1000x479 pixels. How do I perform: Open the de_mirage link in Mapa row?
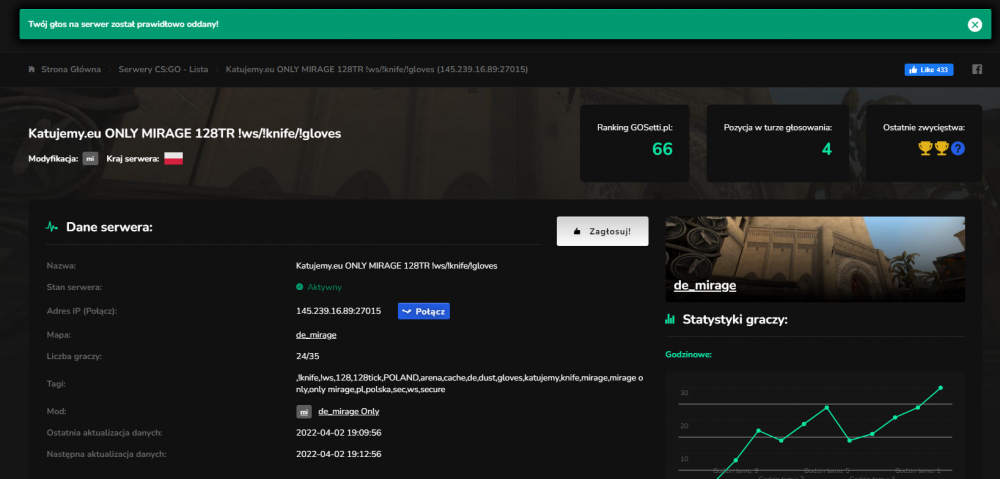(316, 334)
